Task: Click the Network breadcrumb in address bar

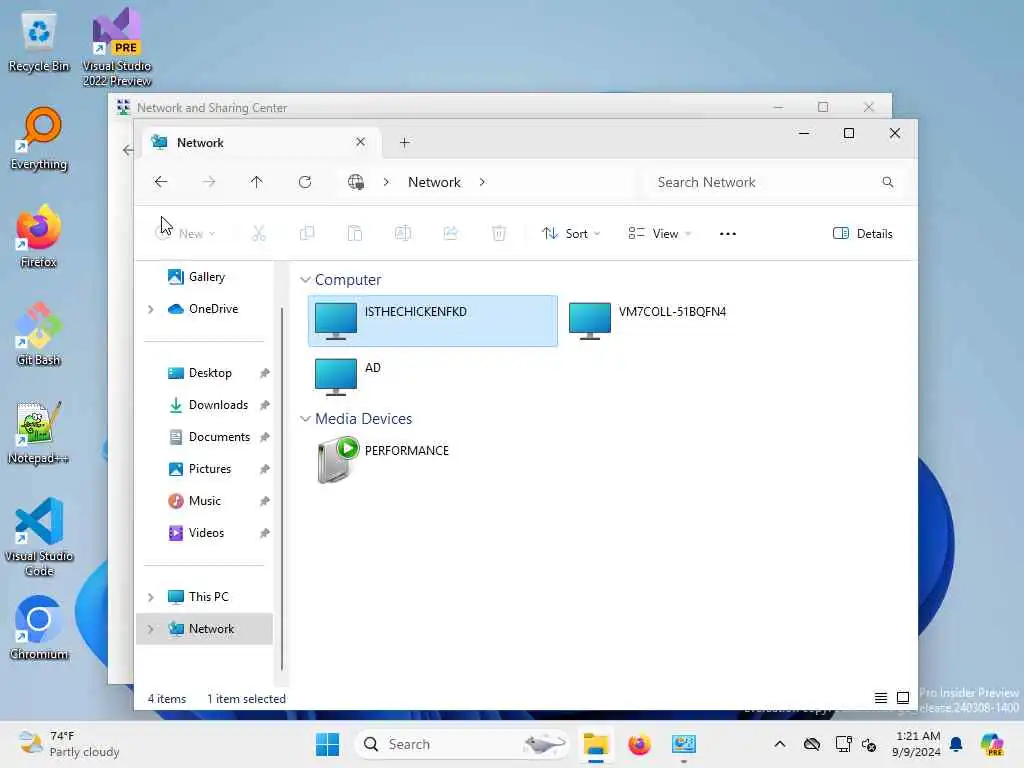Action: 434,182
